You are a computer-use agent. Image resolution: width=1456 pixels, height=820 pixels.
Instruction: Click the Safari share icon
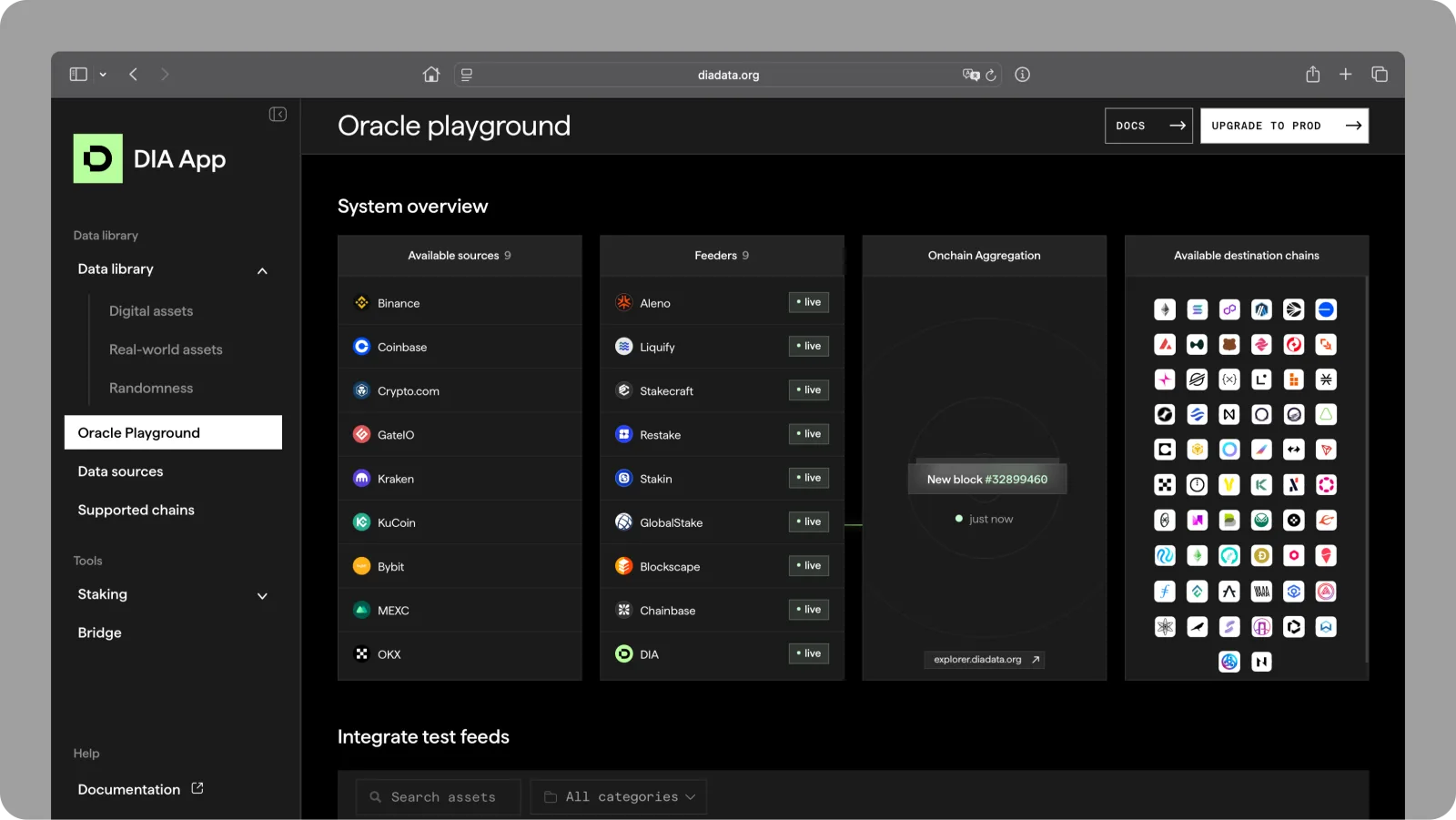pos(1312,75)
